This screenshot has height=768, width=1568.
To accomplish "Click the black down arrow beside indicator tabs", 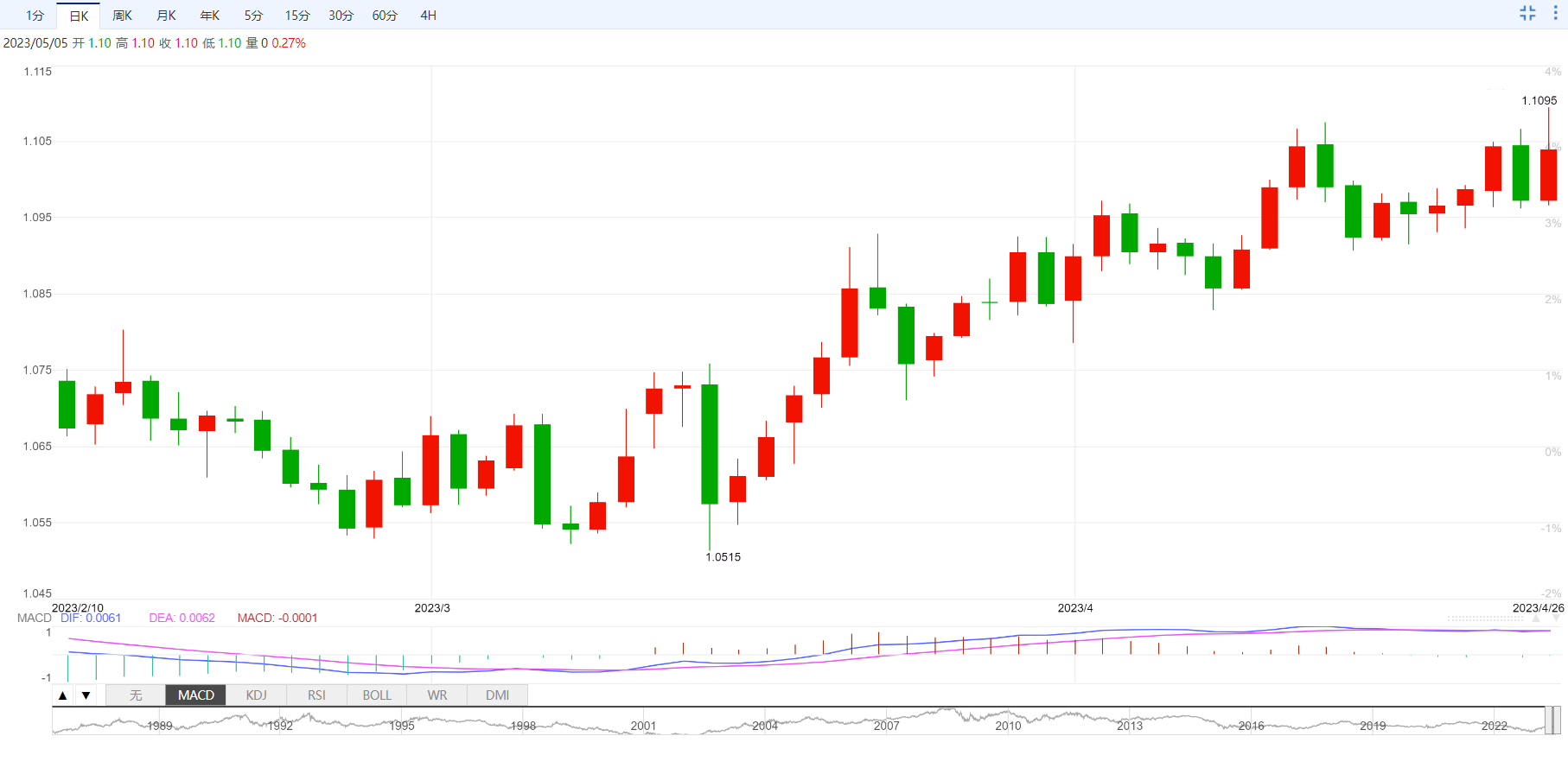I will click(86, 695).
